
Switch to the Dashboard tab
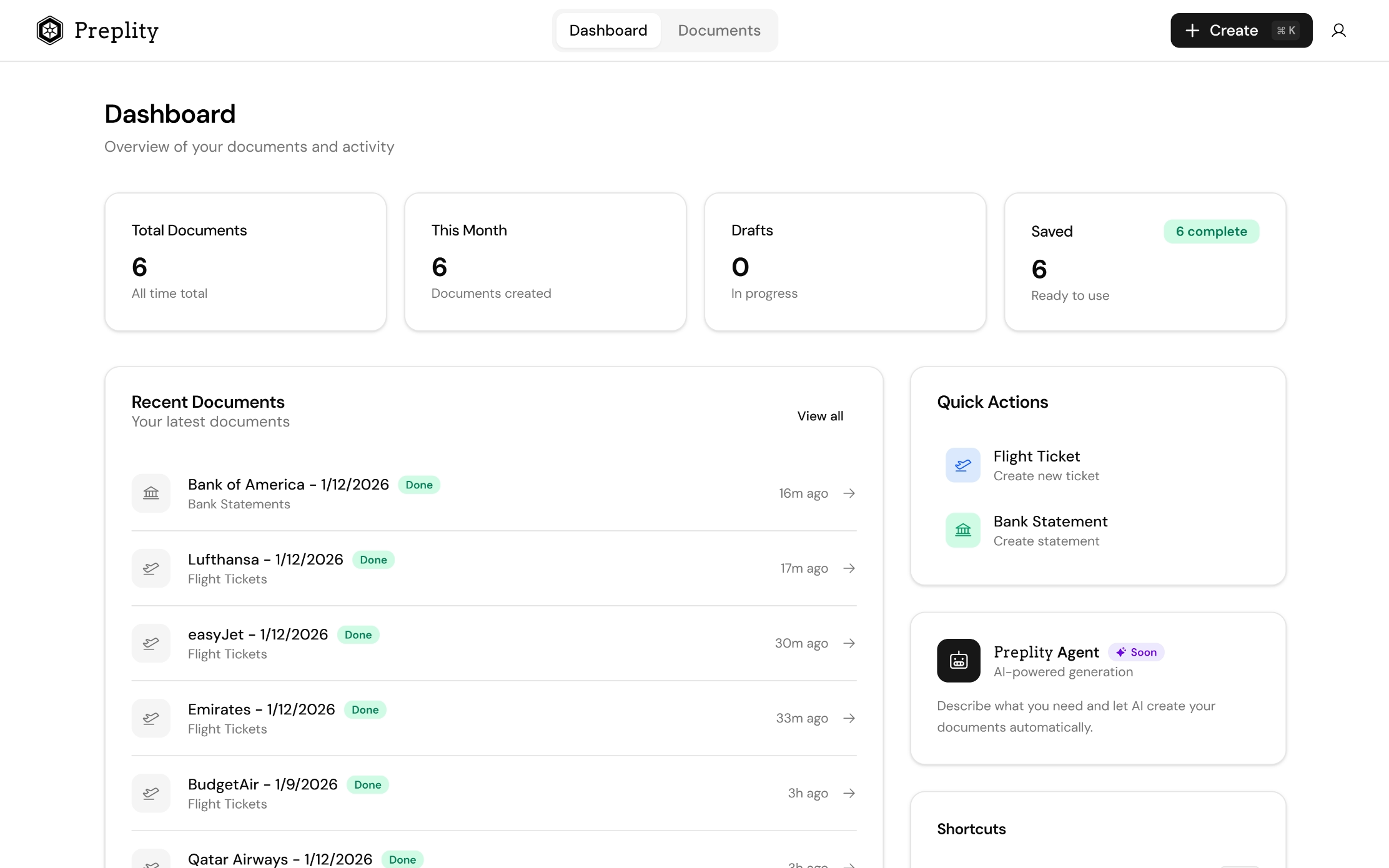(x=608, y=30)
